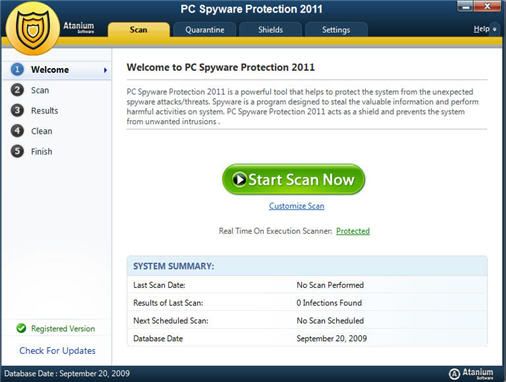Screen dimensions: 506x382
Task: Click the golden shield logo icon
Action: [33, 29]
